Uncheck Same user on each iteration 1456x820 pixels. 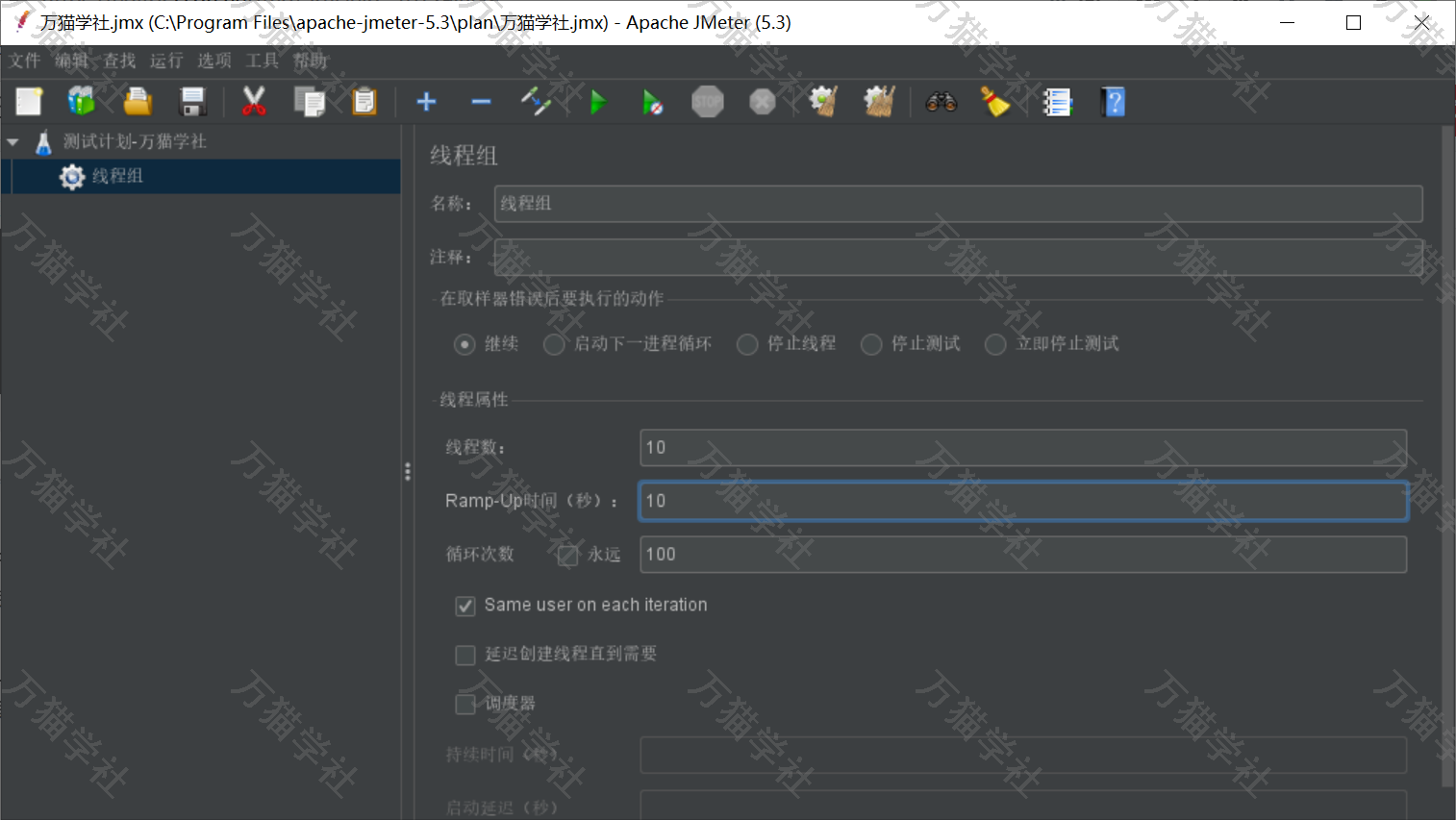click(x=465, y=606)
